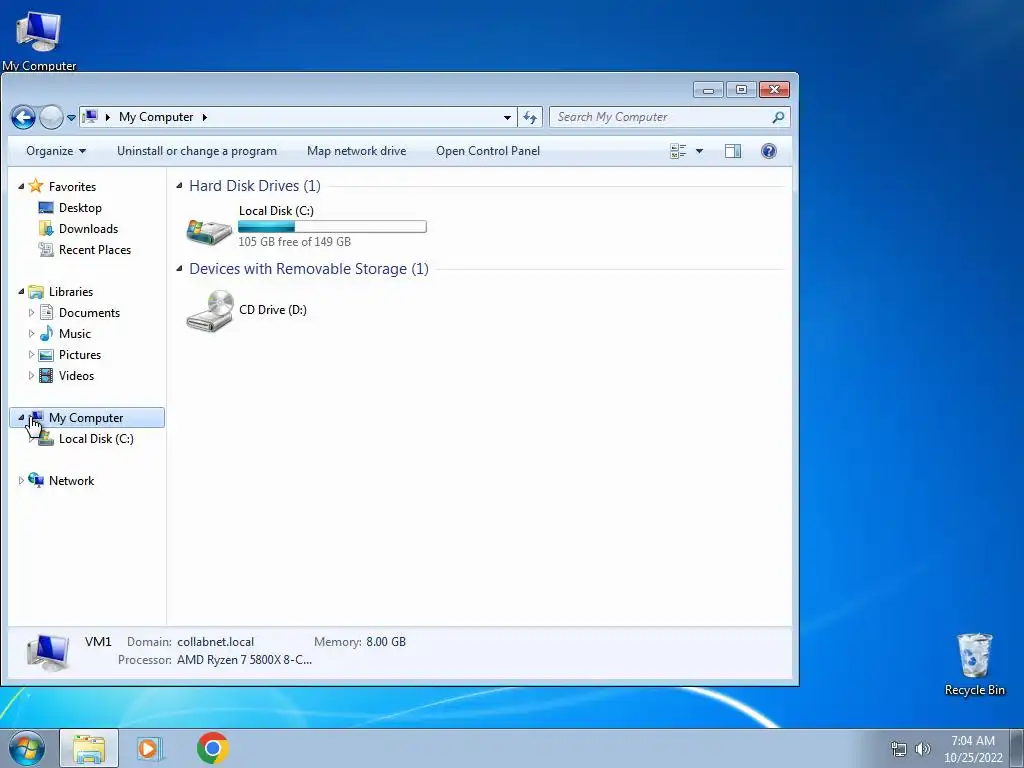Launch Google Chrome from taskbar
The image size is (1024, 768).
point(212,748)
